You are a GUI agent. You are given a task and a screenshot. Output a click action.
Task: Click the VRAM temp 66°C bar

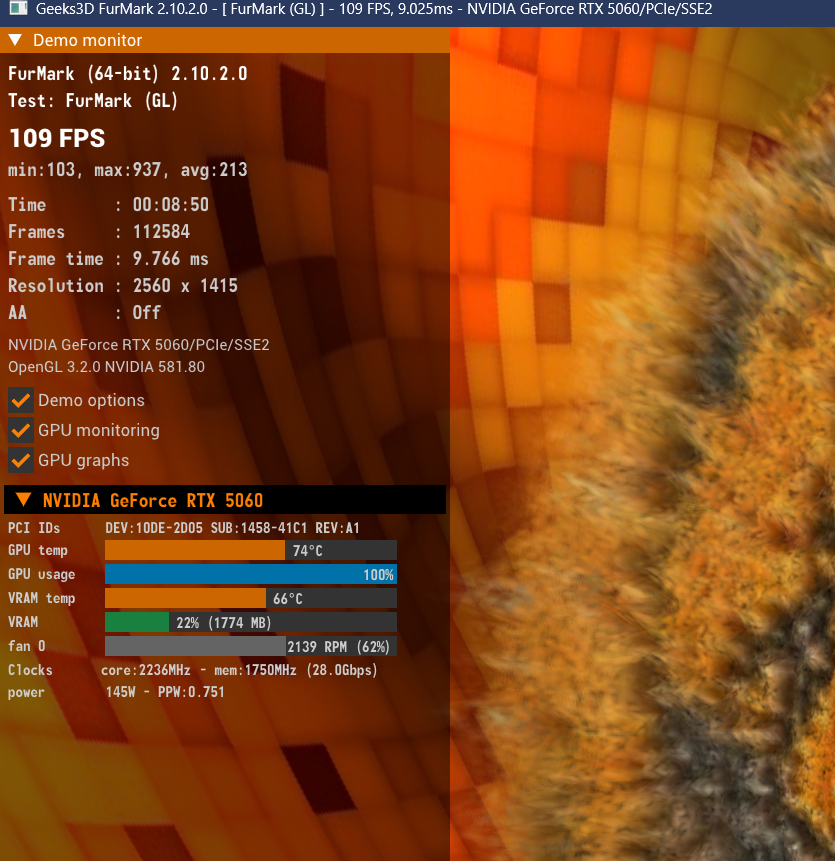pyautogui.click(x=185, y=598)
